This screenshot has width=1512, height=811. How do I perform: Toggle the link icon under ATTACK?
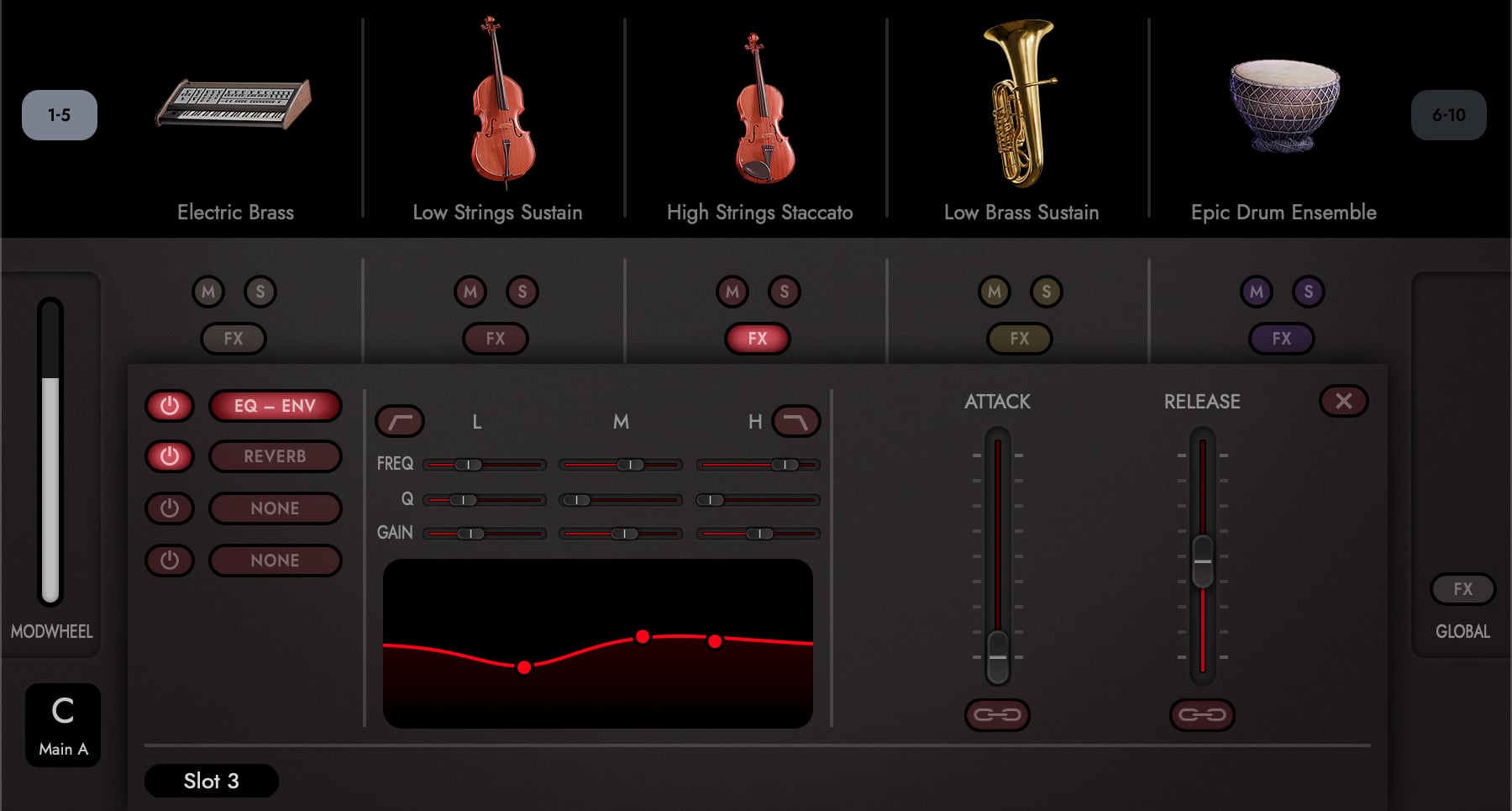[997, 715]
